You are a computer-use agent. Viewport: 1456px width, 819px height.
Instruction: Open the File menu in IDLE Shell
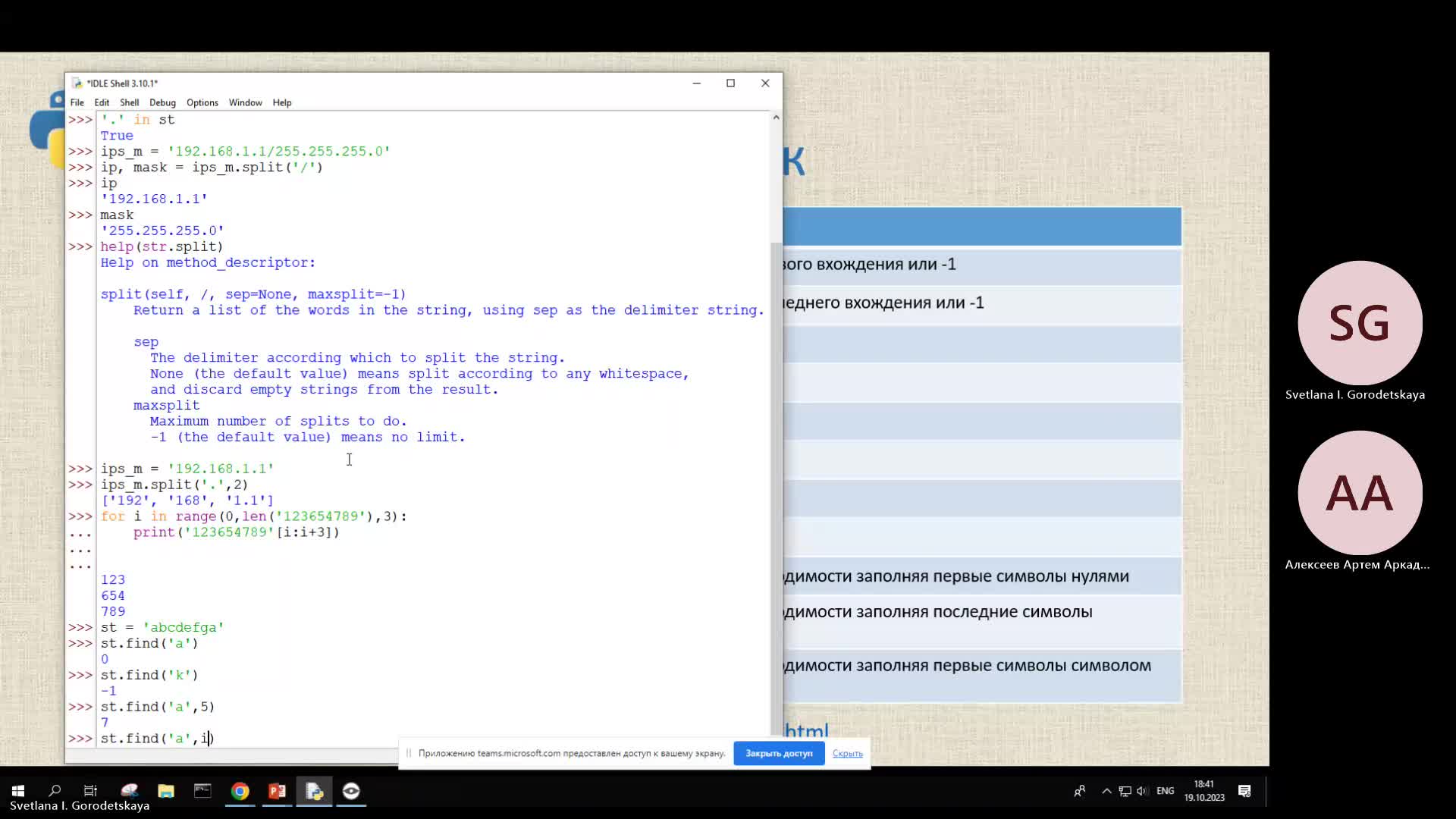tap(77, 102)
